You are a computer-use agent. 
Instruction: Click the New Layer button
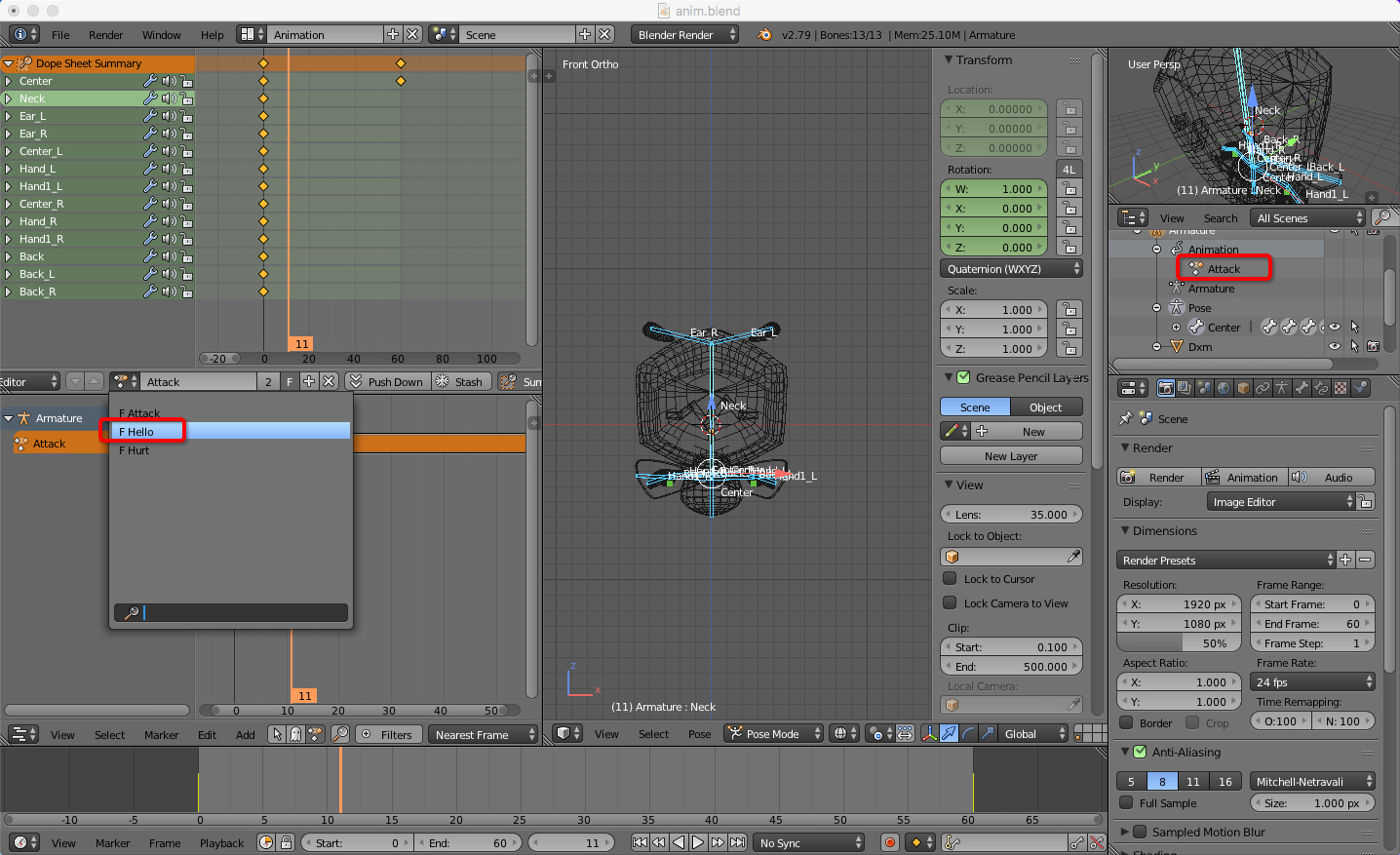click(1011, 456)
